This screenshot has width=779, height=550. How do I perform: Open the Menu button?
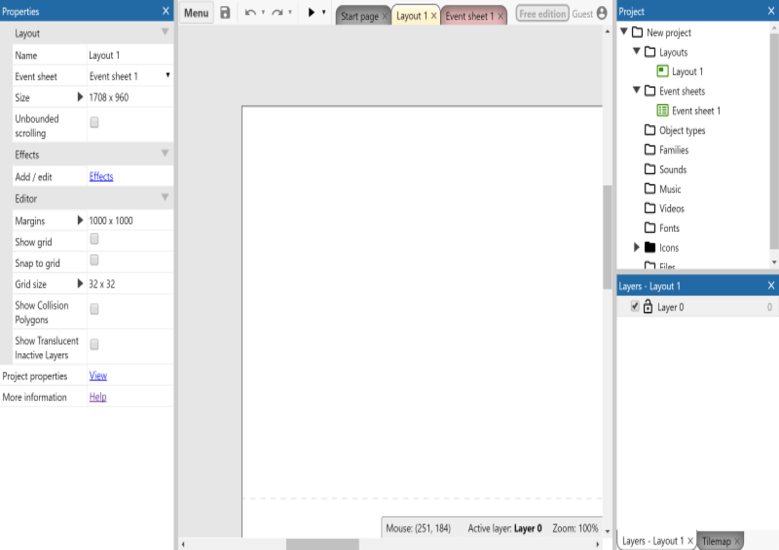(x=196, y=13)
